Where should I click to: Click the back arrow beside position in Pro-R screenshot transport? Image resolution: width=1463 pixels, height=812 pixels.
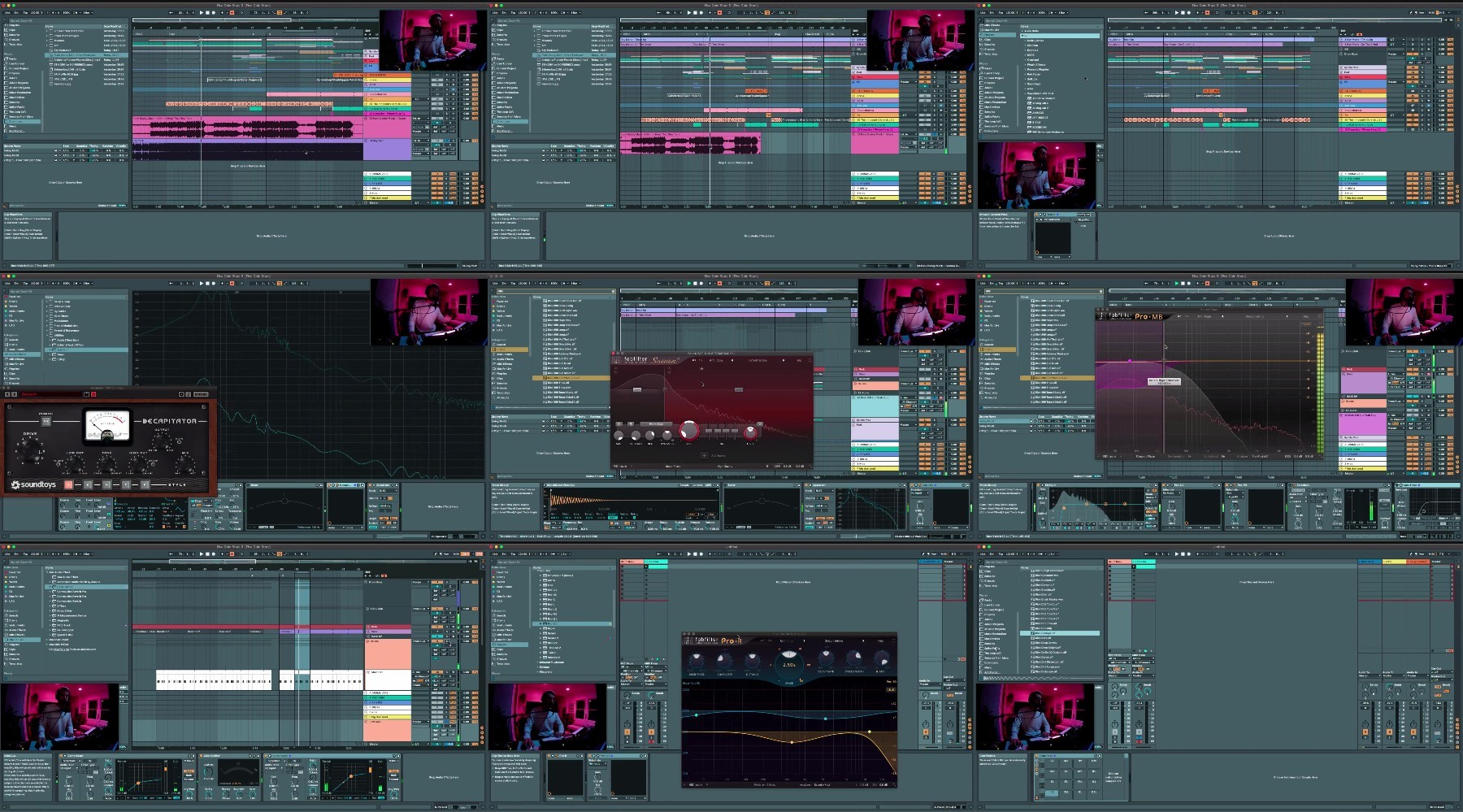[658, 554]
